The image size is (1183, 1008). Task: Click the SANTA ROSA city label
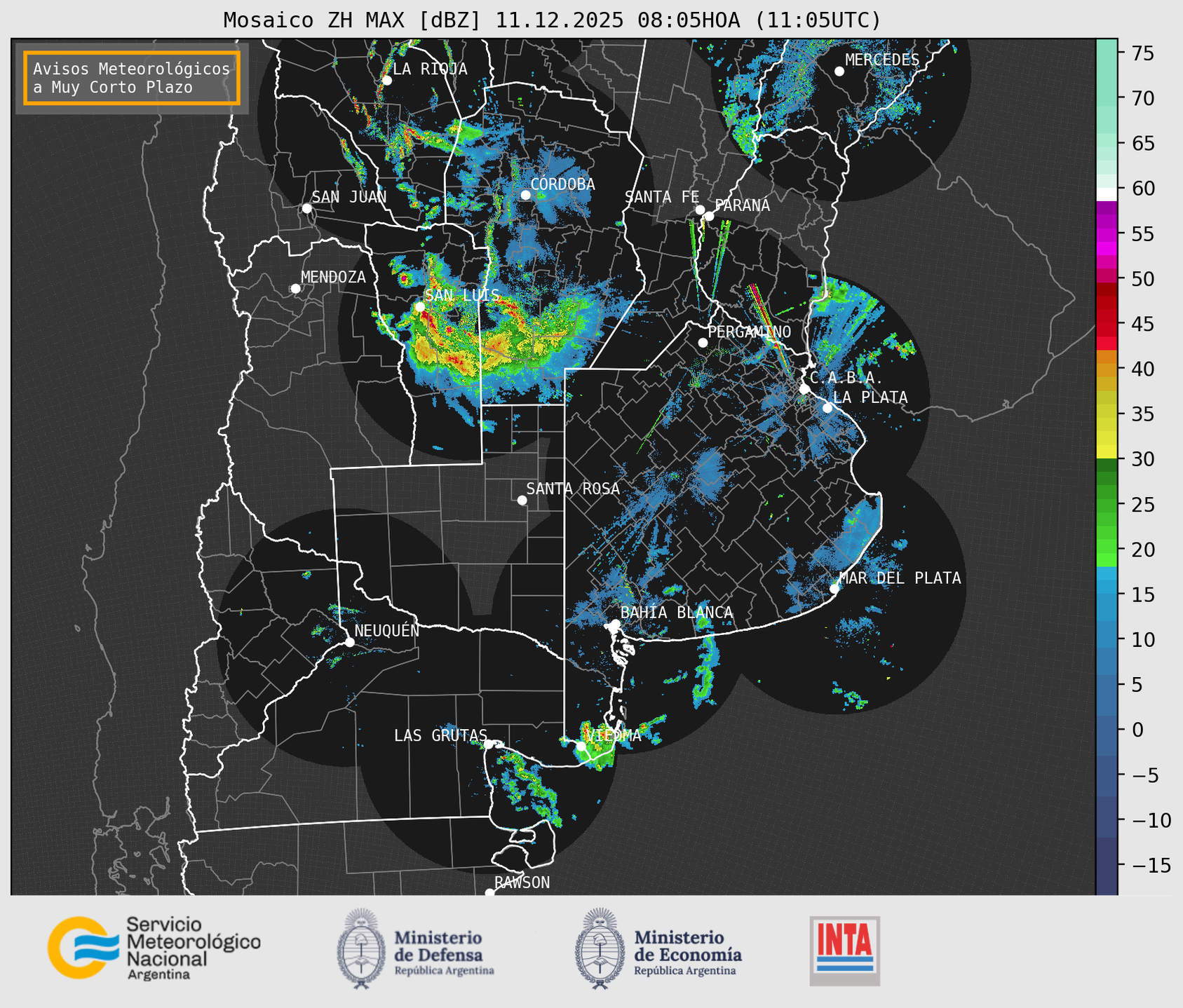click(573, 489)
